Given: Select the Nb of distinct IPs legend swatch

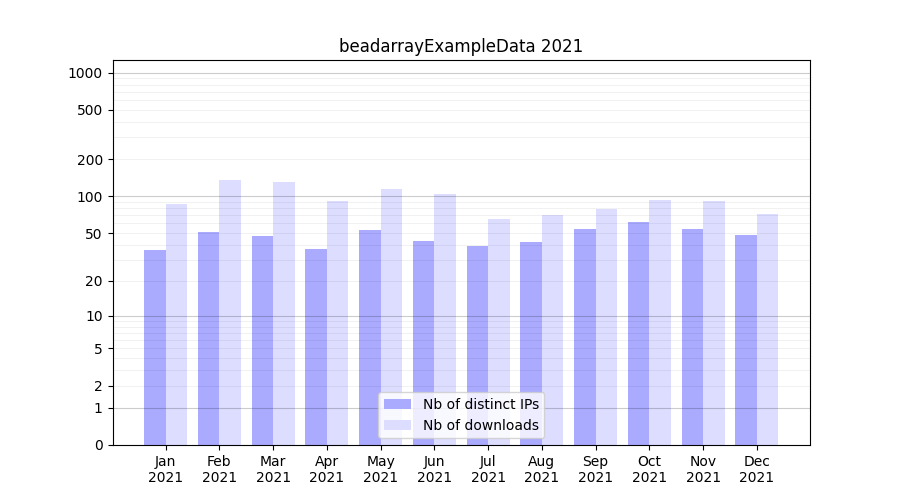Looking at the screenshot, I should point(397,404).
